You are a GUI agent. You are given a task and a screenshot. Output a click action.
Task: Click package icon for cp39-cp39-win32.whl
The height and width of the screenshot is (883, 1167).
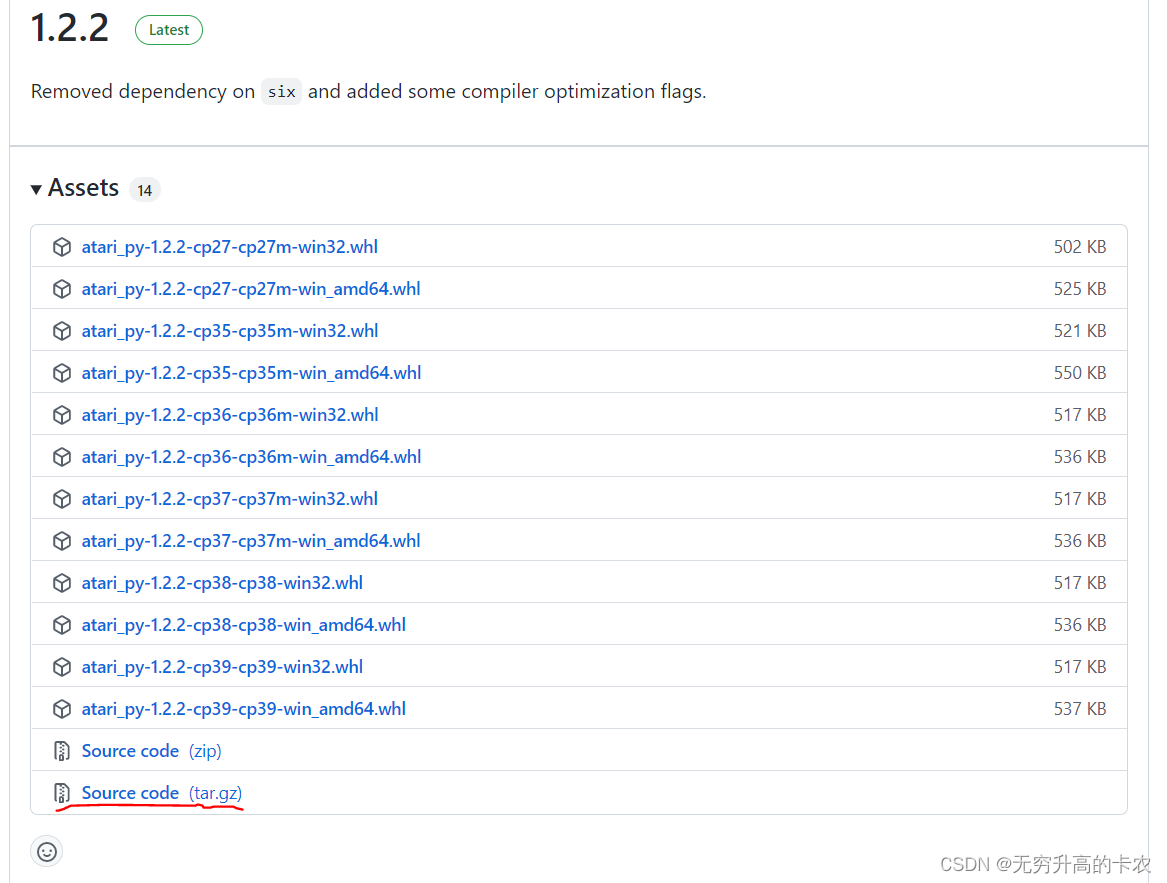(62, 667)
